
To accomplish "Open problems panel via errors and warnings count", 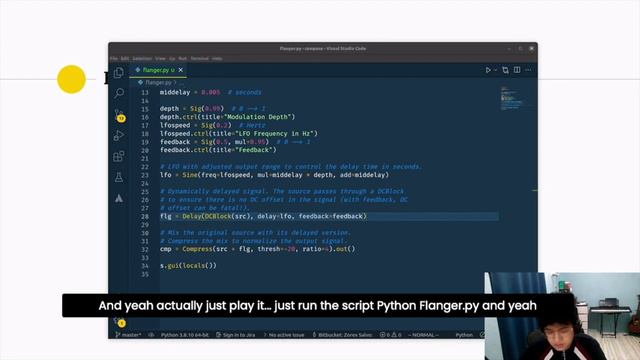I will click(x=391, y=335).
